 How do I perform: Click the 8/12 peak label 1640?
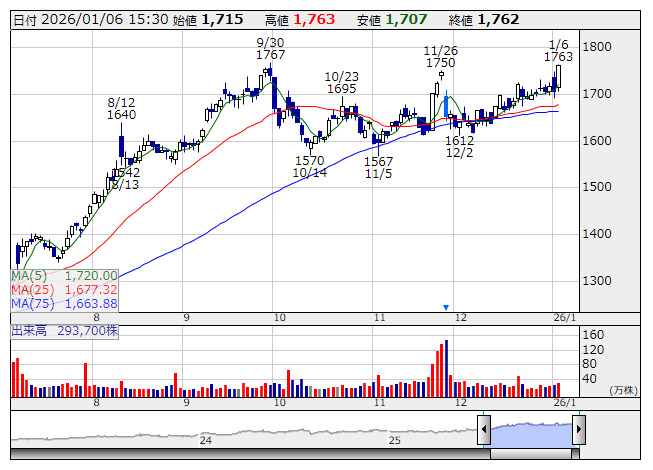[121, 115]
